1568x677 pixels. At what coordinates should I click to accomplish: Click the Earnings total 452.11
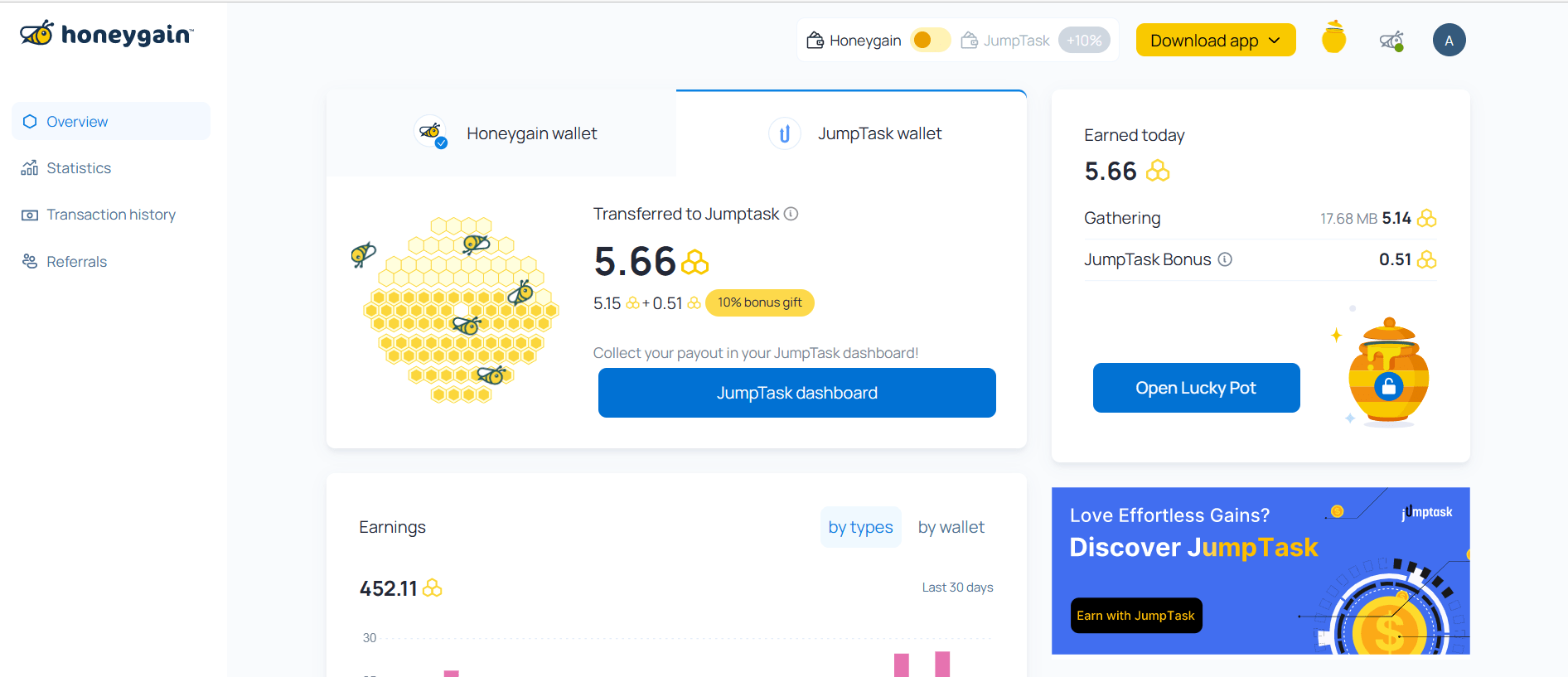388,588
